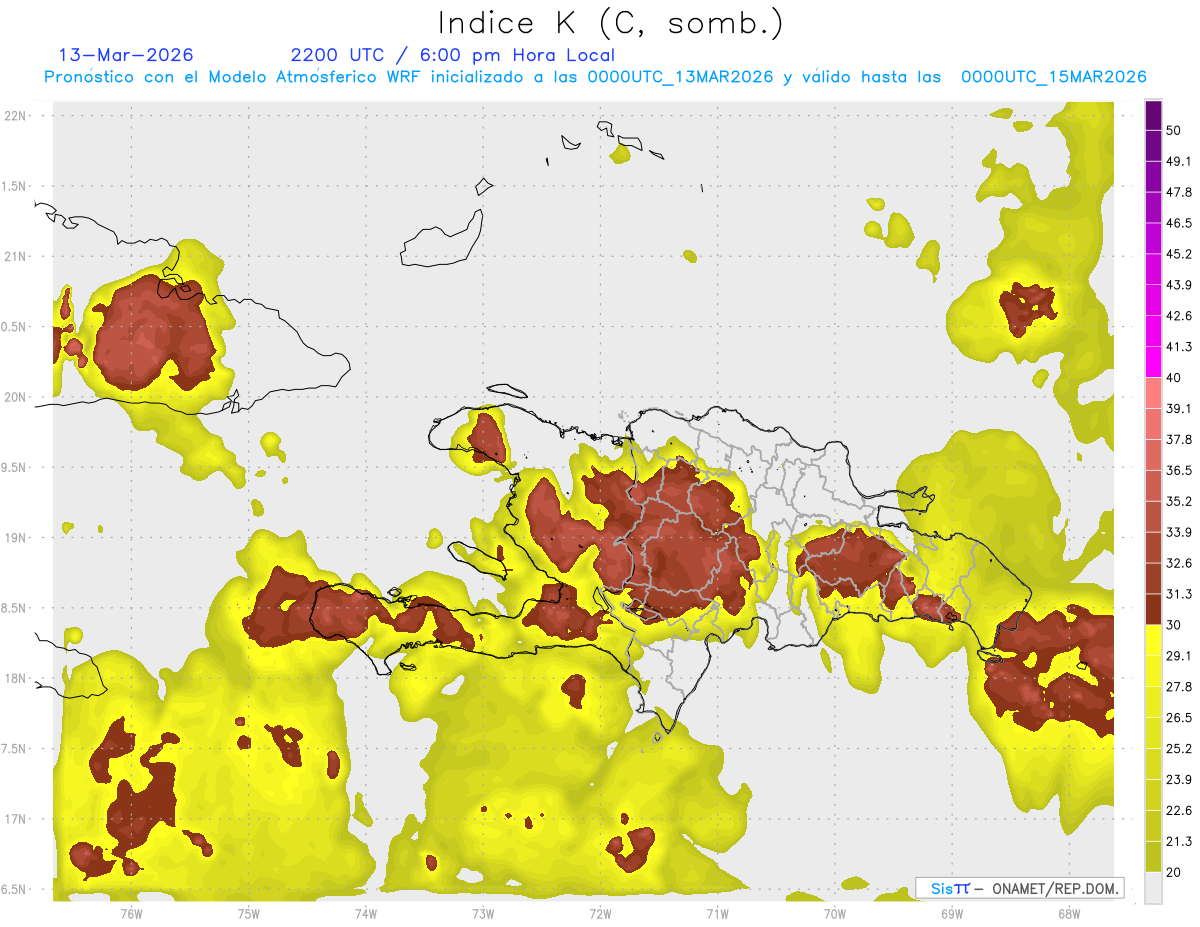Viewport: 1200px width, 927px height.
Task: Click the "73W" longitude label
Action: coord(483,913)
